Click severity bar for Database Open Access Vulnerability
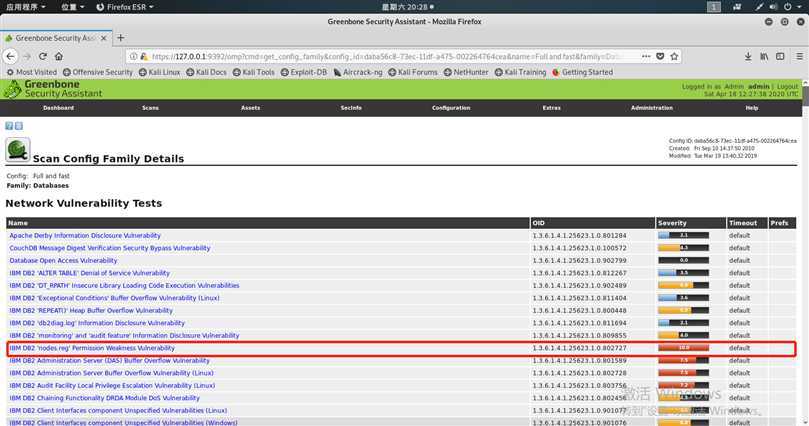This screenshot has height=426, width=809. [x=684, y=260]
